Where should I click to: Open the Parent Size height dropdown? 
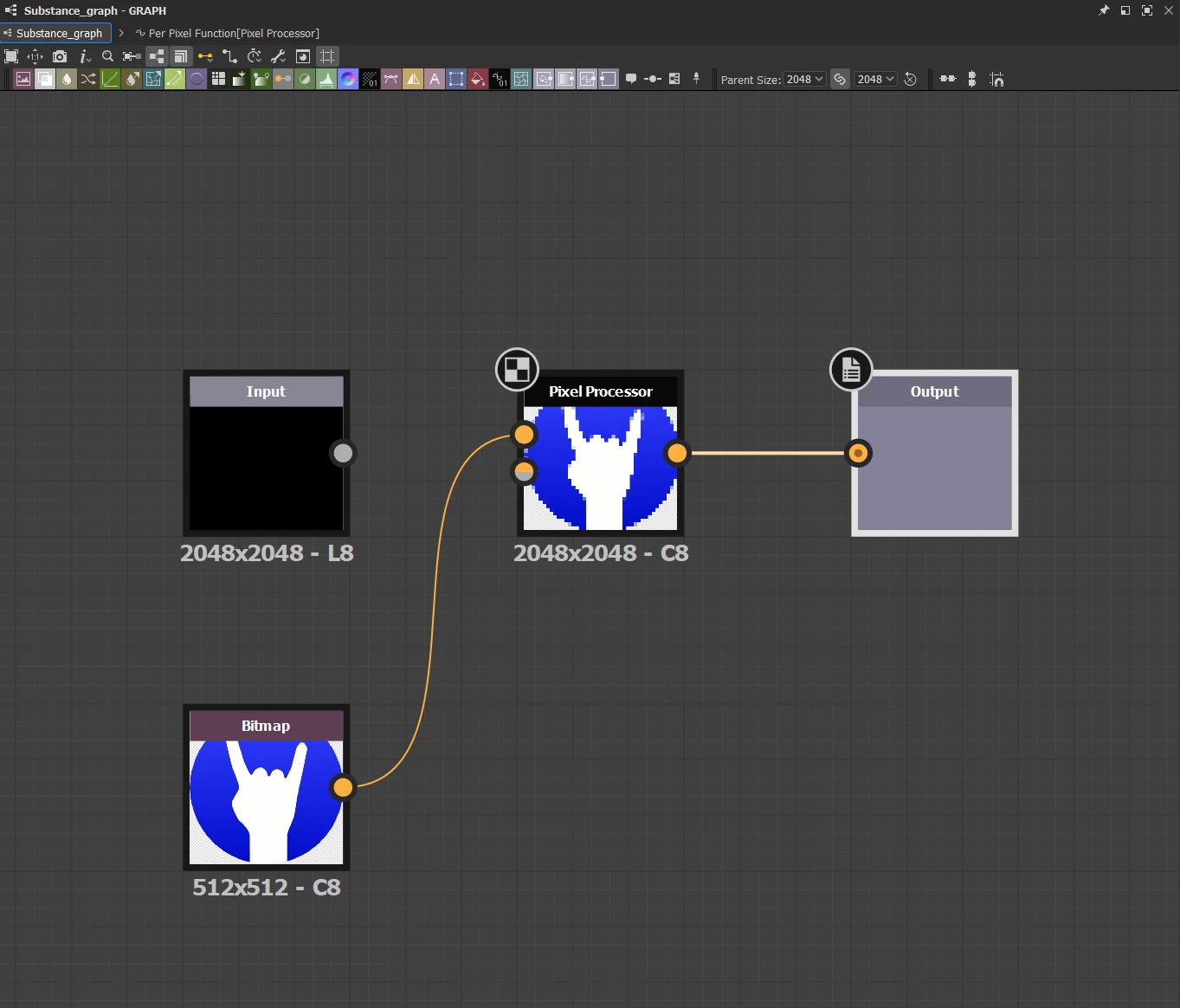coord(874,79)
